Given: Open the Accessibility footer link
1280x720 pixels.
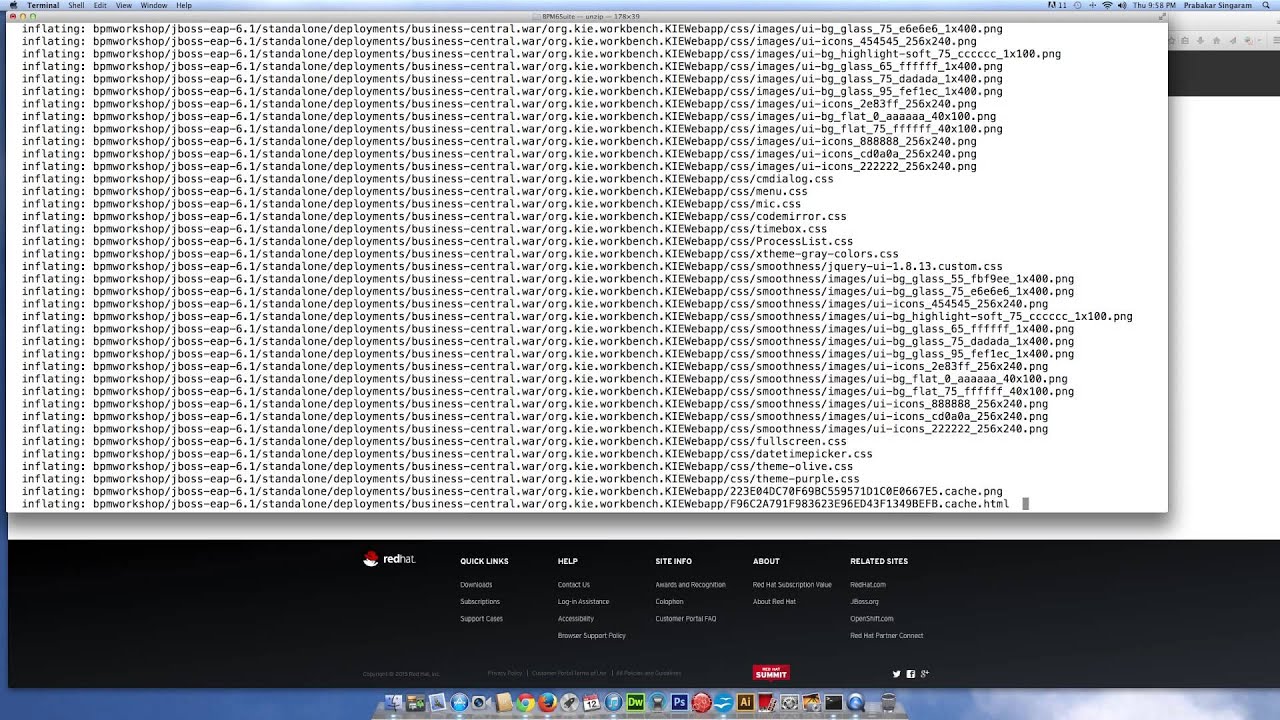Looking at the screenshot, I should 576,619.
